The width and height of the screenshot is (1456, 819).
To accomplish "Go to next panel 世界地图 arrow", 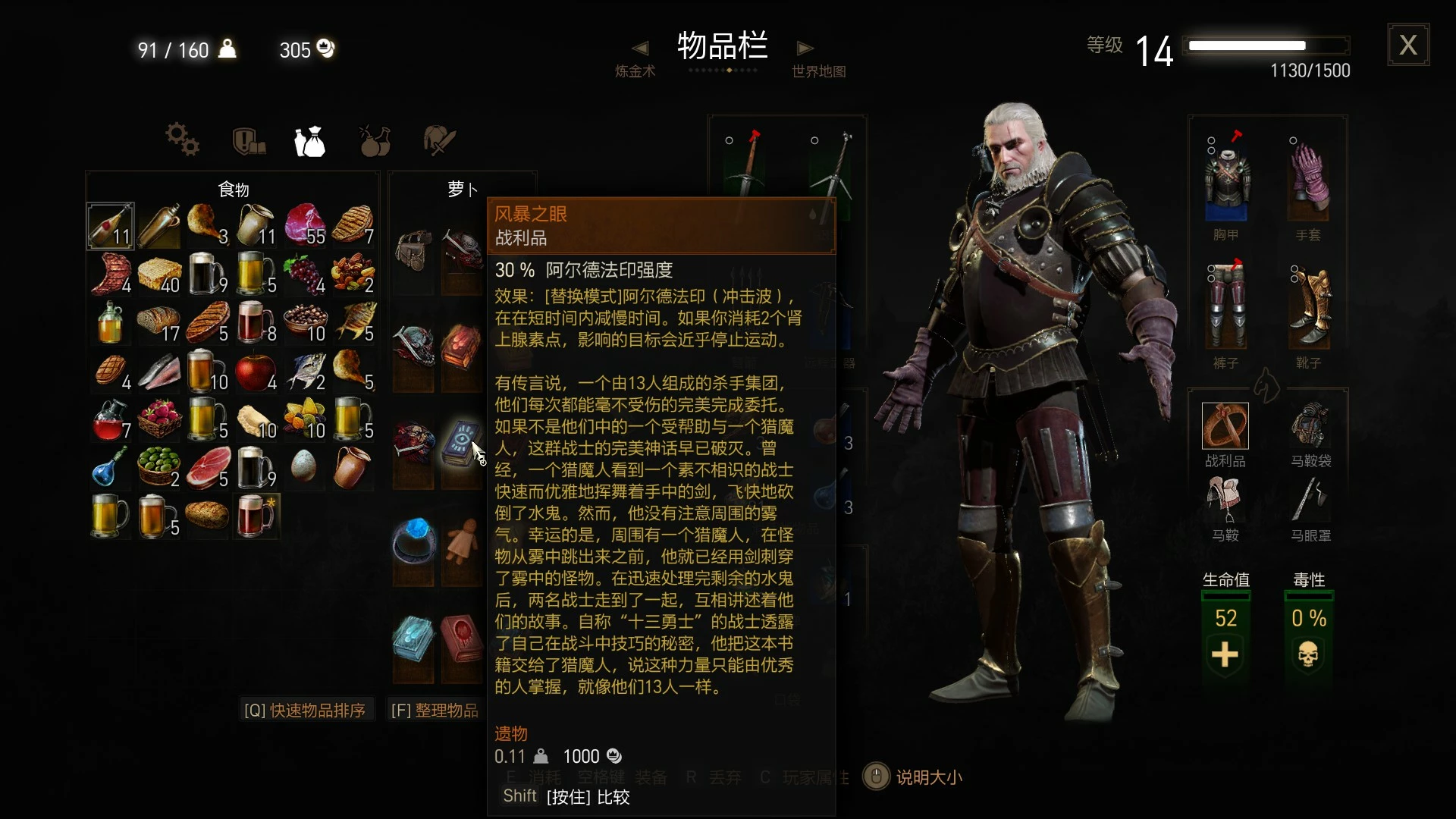I will 805,49.
